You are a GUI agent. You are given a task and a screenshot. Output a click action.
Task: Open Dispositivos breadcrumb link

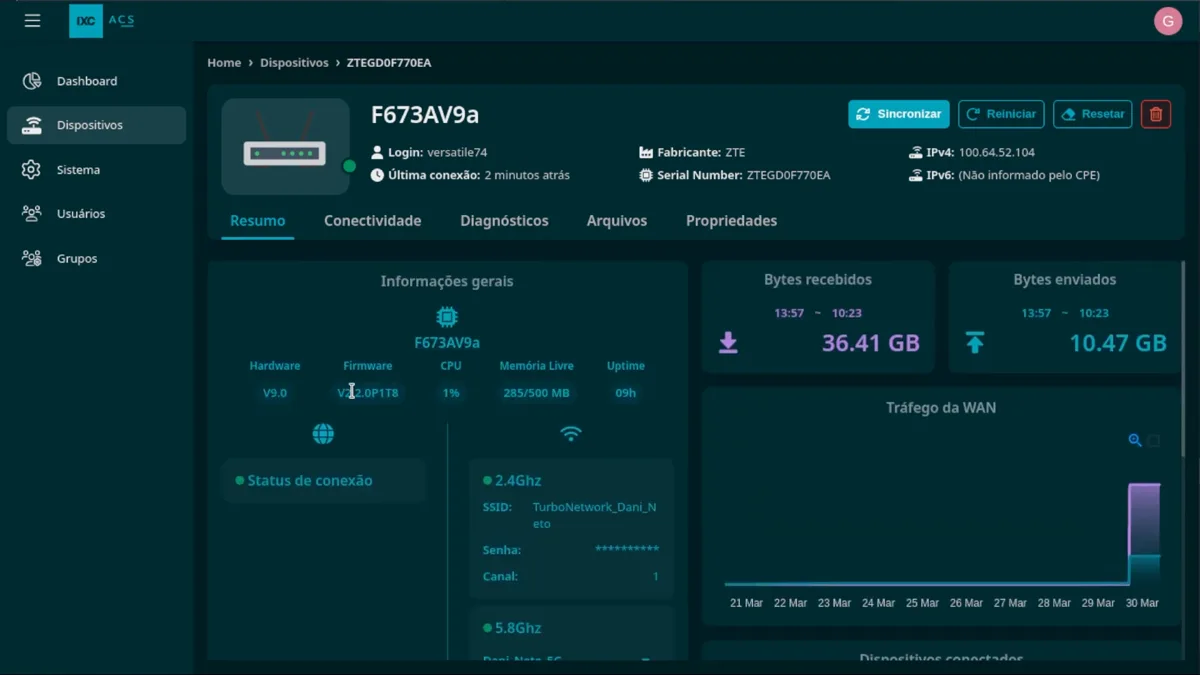[294, 63]
